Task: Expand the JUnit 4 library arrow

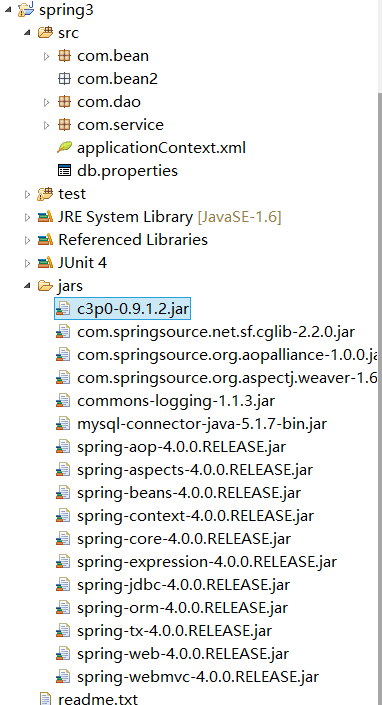Action: point(27,263)
